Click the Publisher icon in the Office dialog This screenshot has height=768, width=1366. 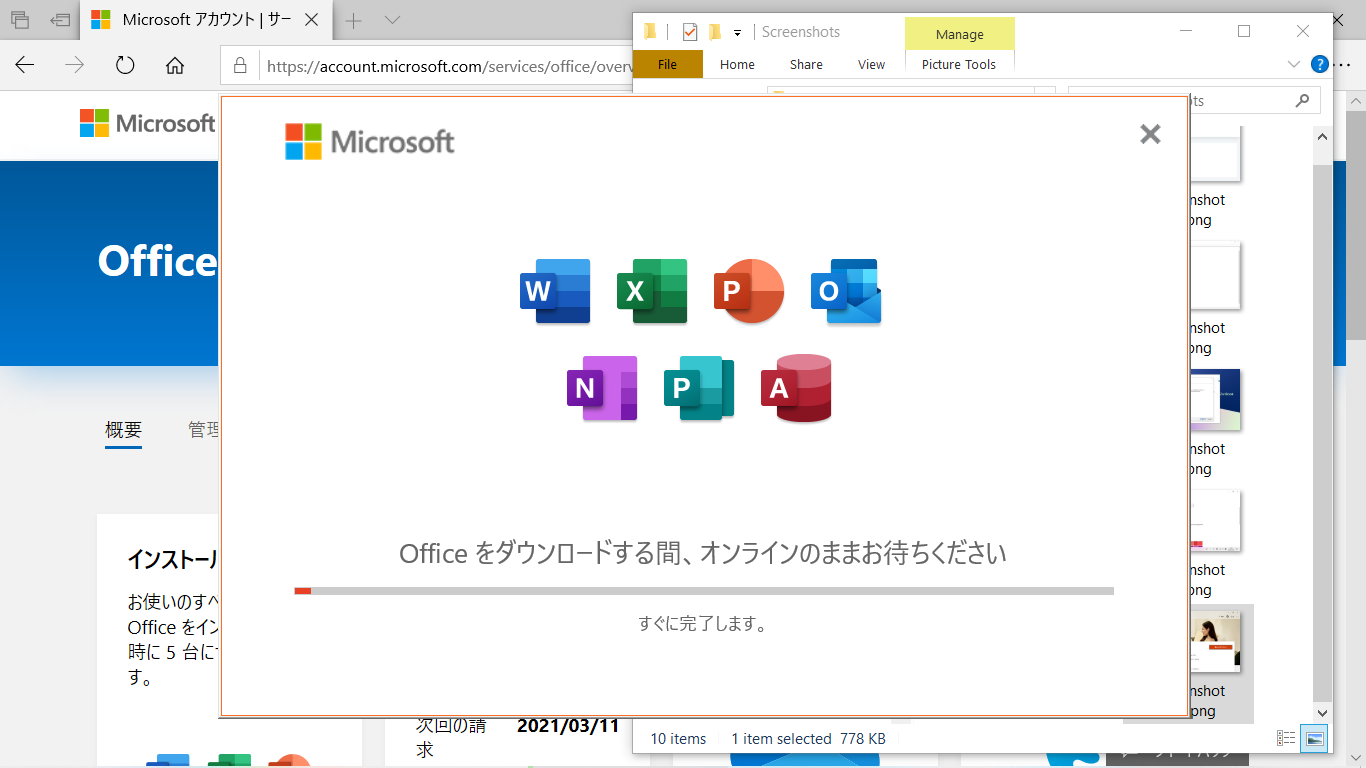[699, 388]
